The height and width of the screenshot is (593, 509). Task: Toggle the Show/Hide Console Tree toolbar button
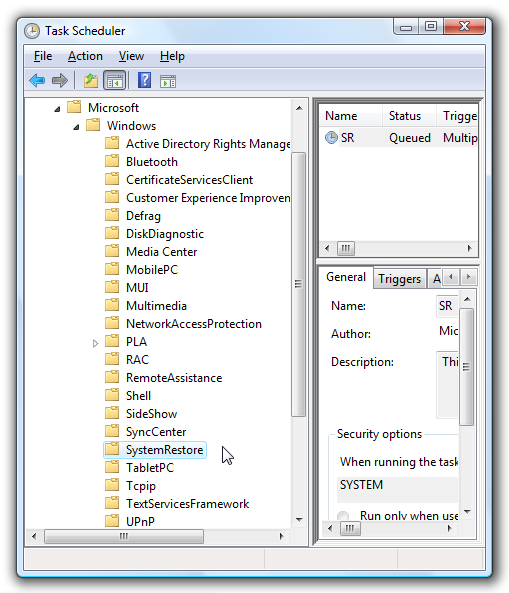pos(115,81)
